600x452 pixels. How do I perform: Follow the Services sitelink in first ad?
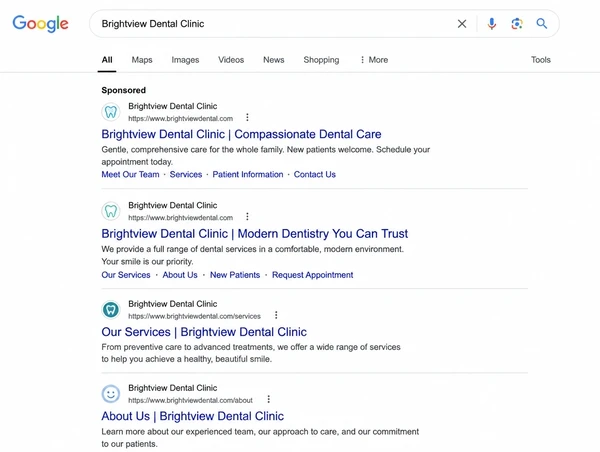pyautogui.click(x=186, y=175)
